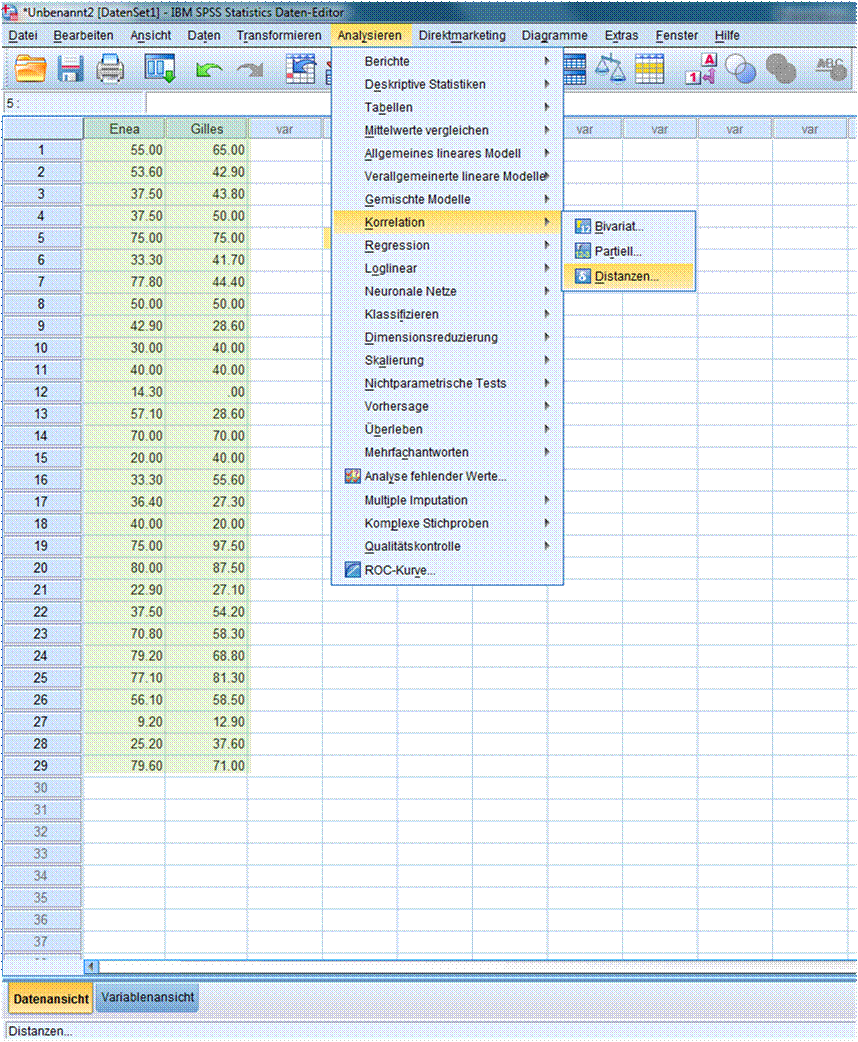The image size is (858, 1042).
Task: Click the gray Redo arrow
Action: [250, 70]
